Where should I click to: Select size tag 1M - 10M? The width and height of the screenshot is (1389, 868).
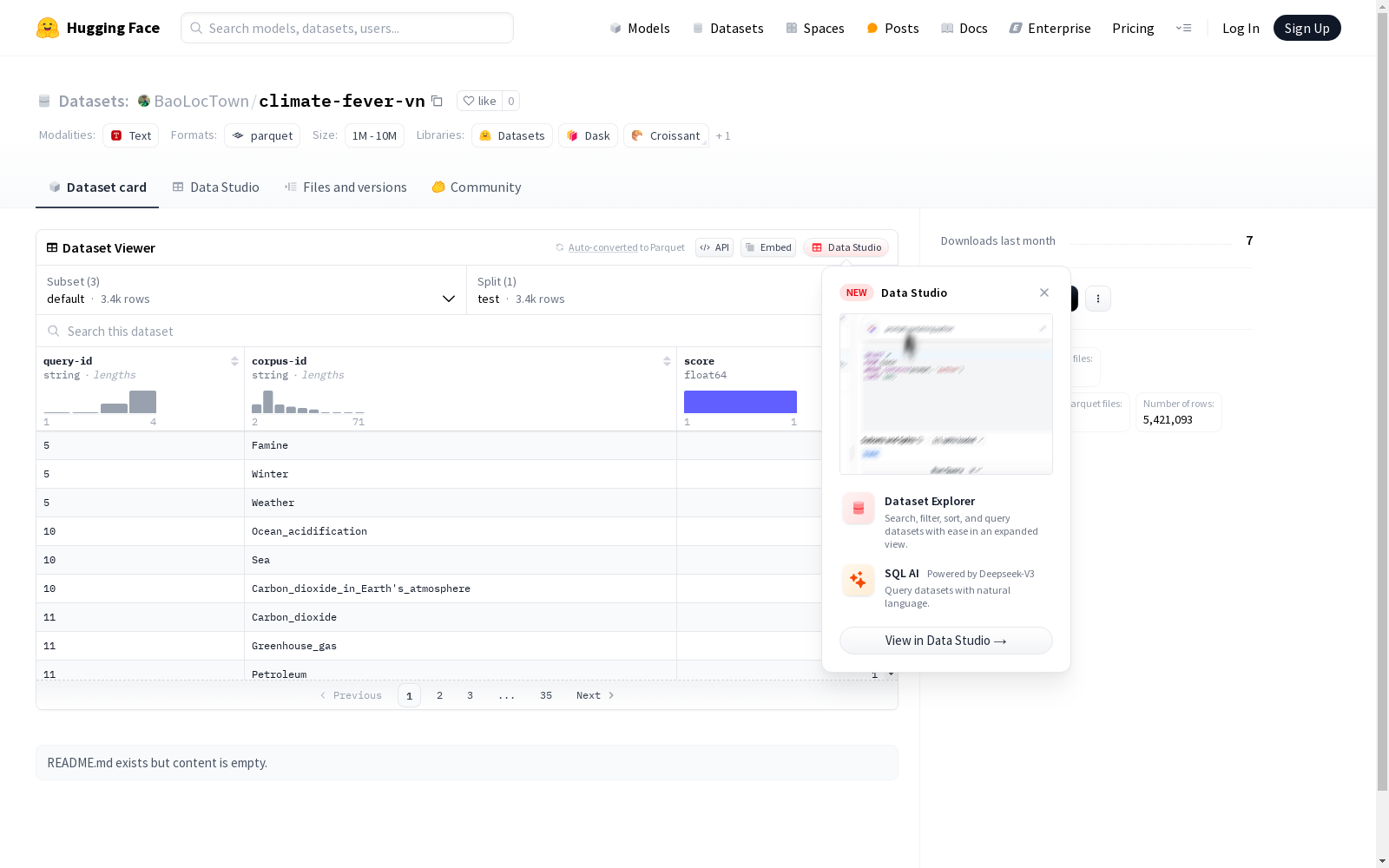[374, 135]
